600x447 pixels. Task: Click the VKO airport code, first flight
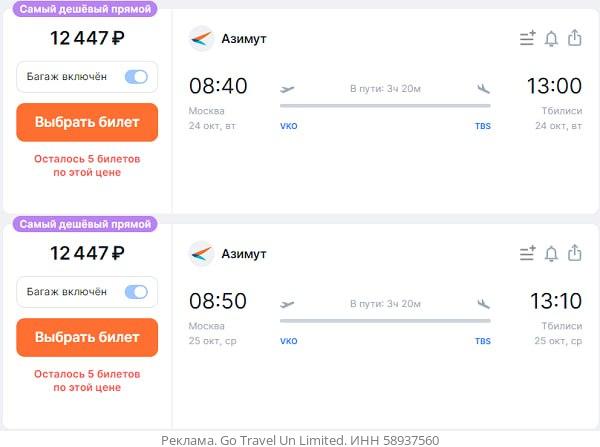point(289,127)
